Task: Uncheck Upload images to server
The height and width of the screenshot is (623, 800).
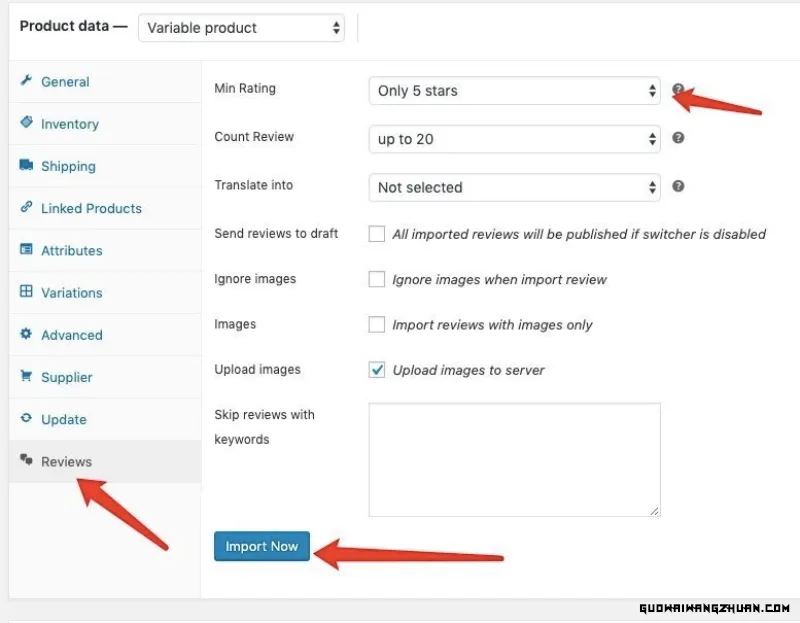Action: pos(377,369)
